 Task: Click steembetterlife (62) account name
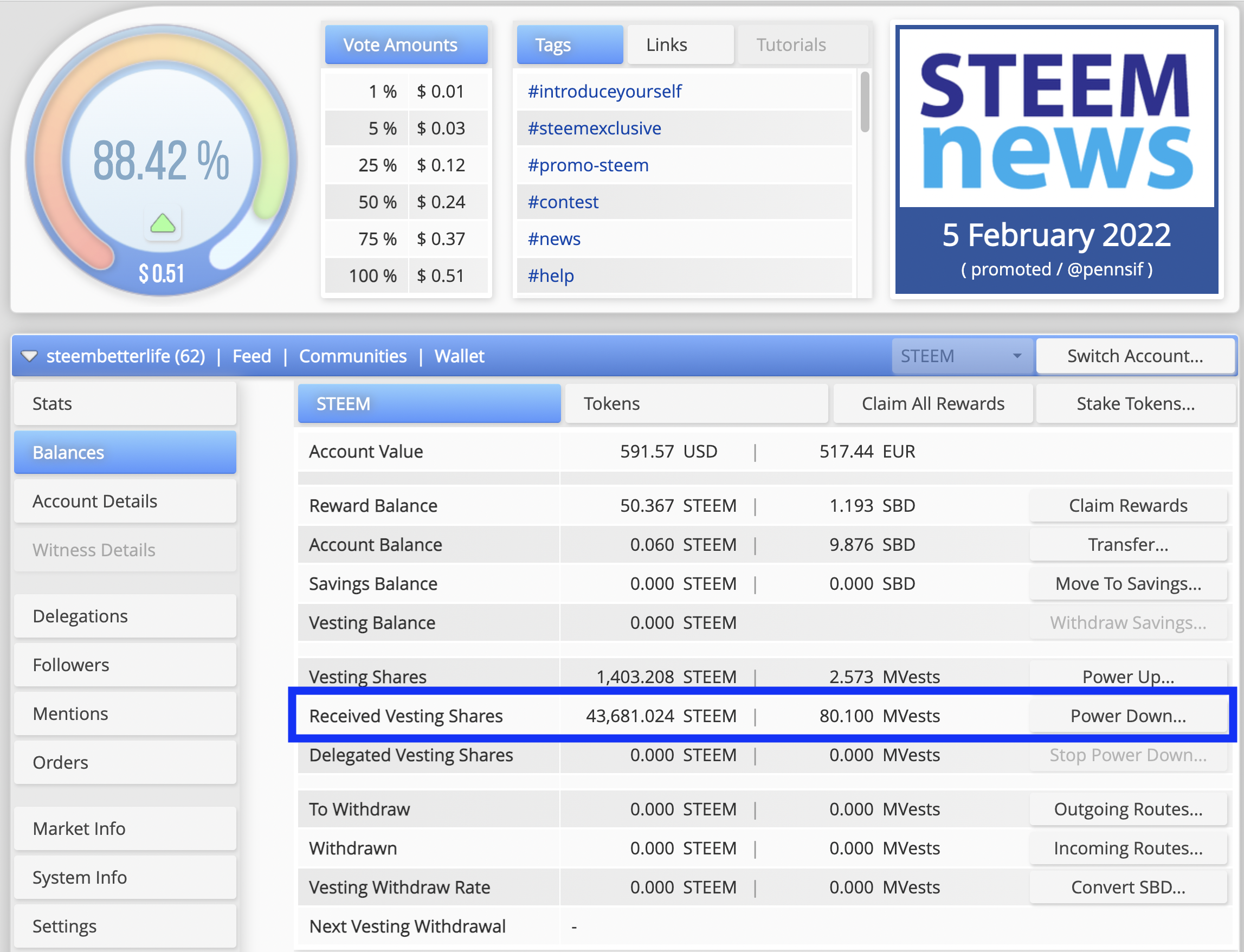pos(126,356)
